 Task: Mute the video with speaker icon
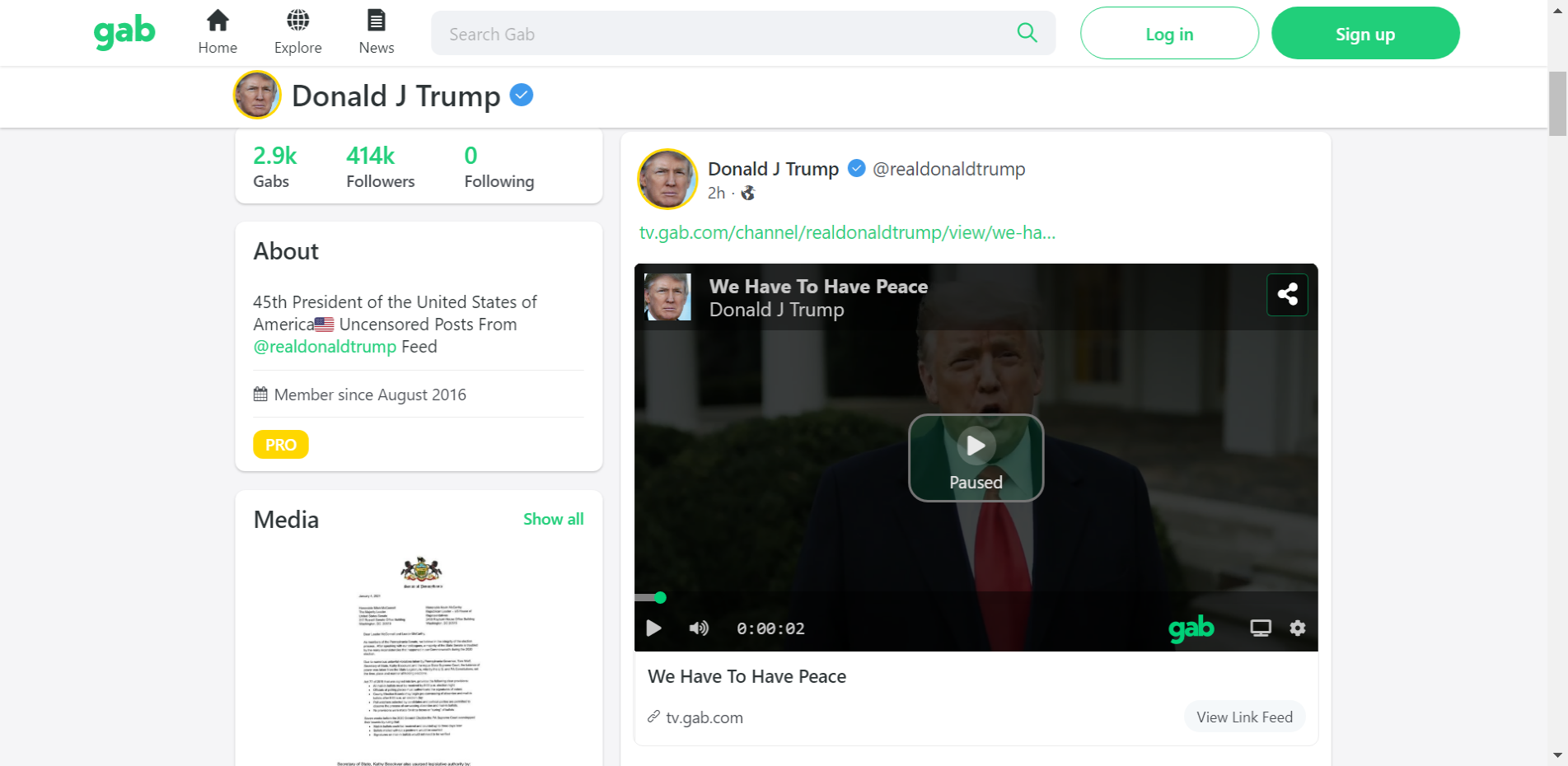point(699,628)
